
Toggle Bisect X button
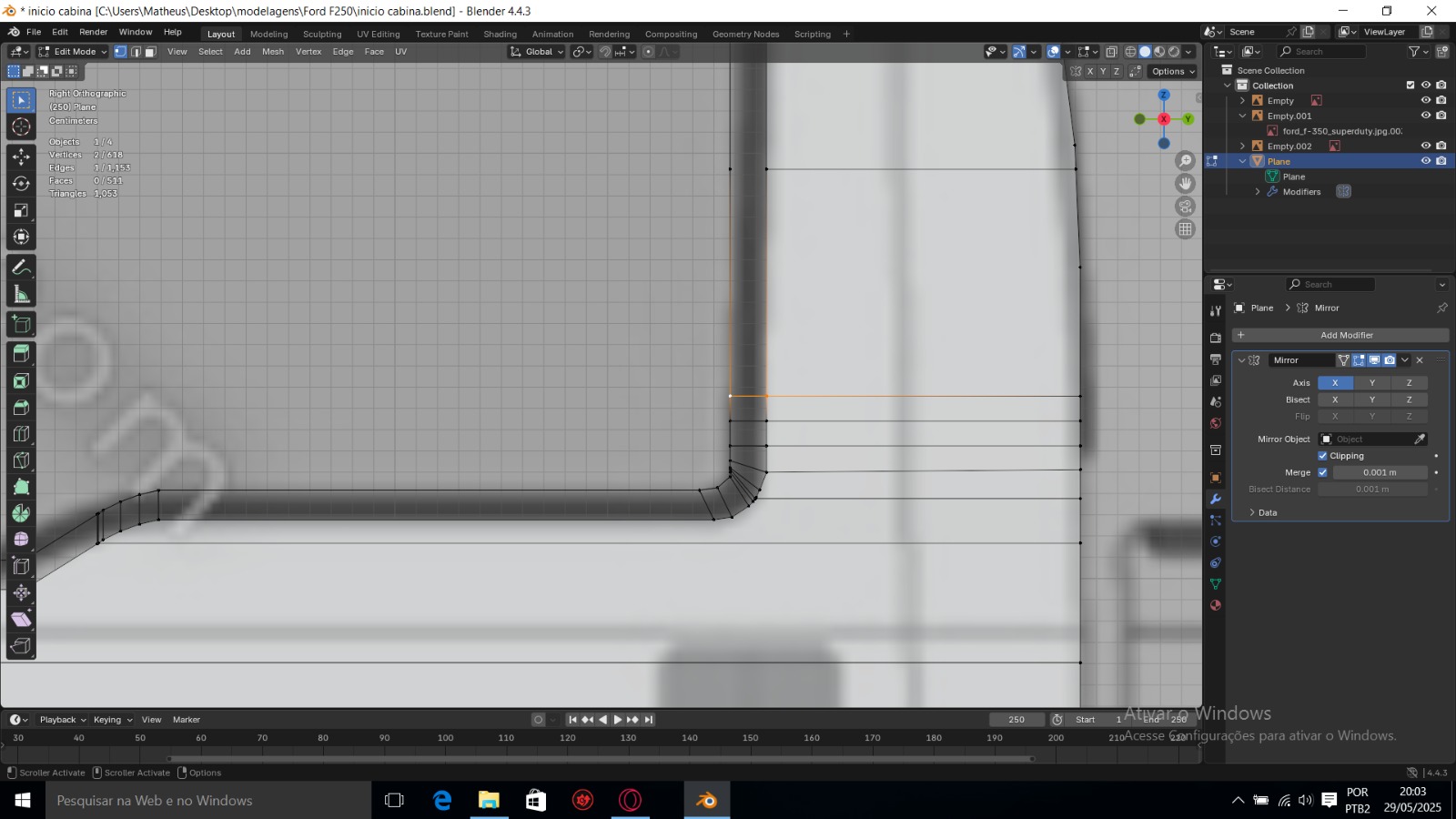coord(1335,399)
